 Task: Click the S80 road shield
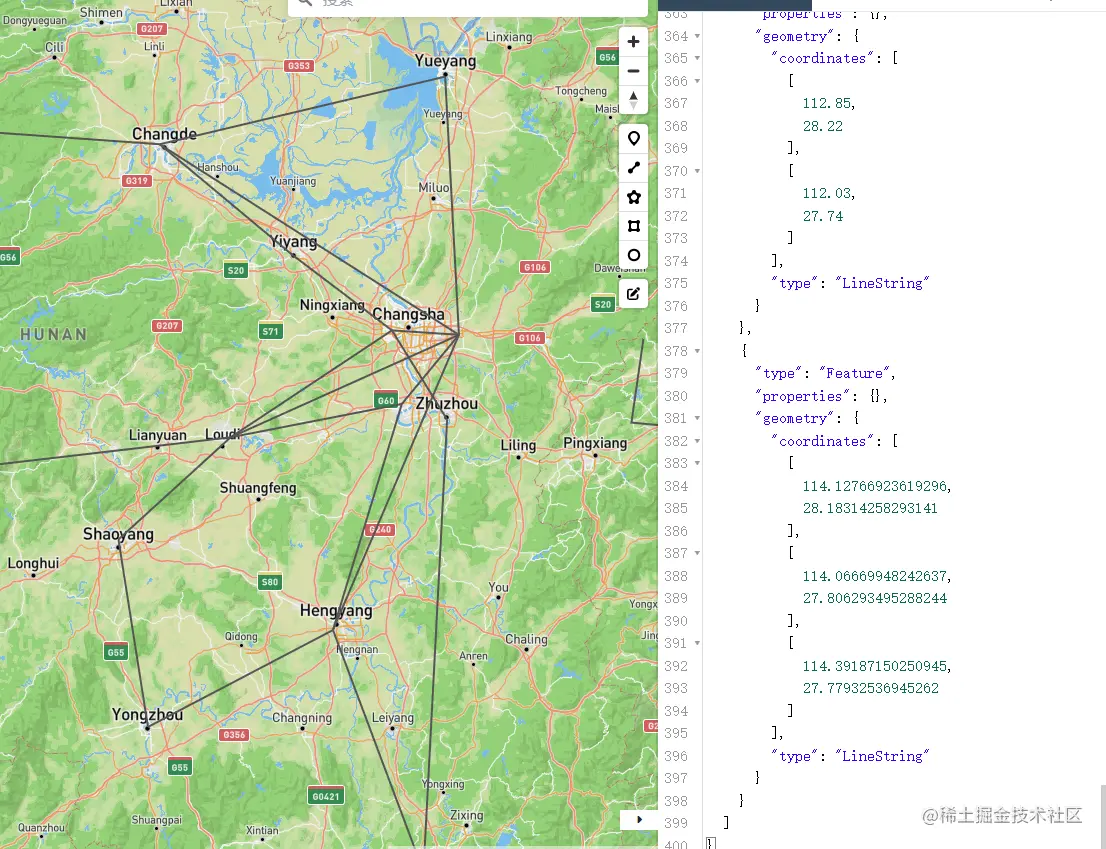click(x=270, y=582)
